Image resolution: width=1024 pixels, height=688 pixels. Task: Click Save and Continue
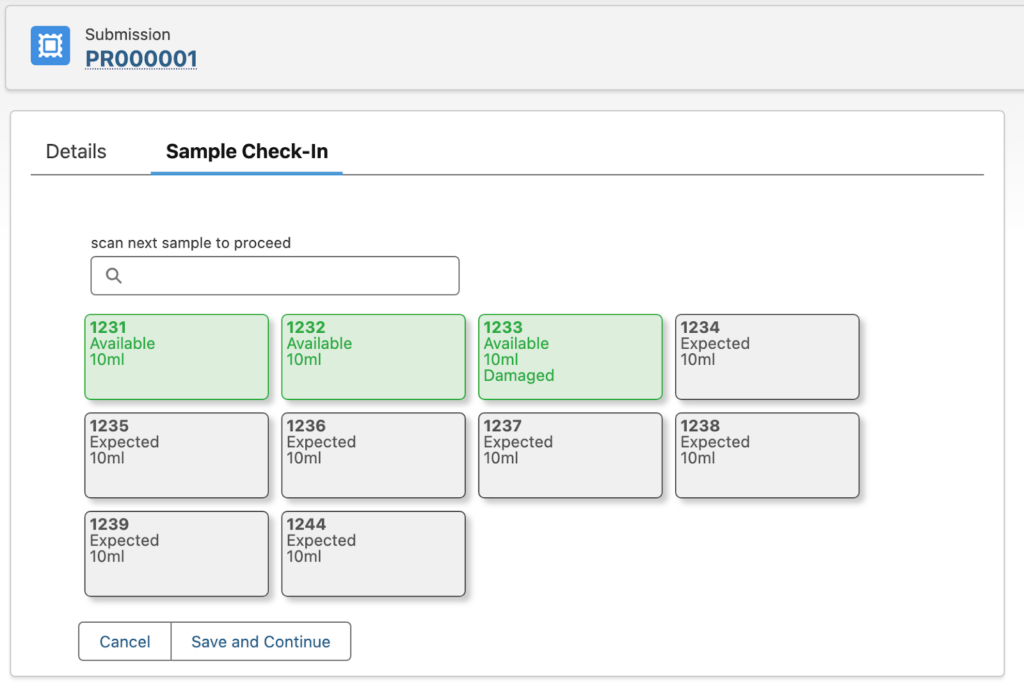(260, 641)
